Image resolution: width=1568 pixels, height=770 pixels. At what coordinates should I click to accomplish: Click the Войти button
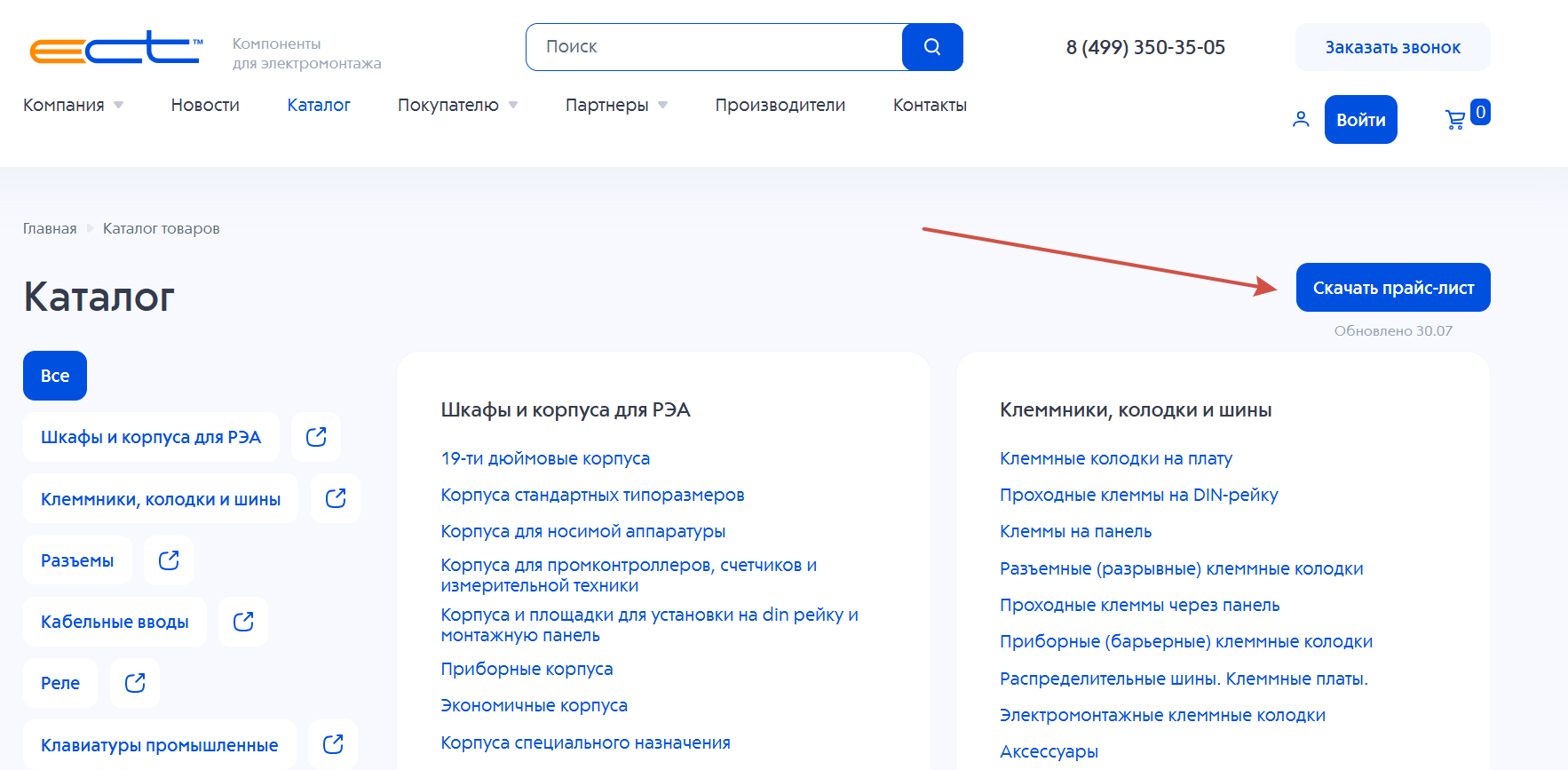click(x=1361, y=119)
